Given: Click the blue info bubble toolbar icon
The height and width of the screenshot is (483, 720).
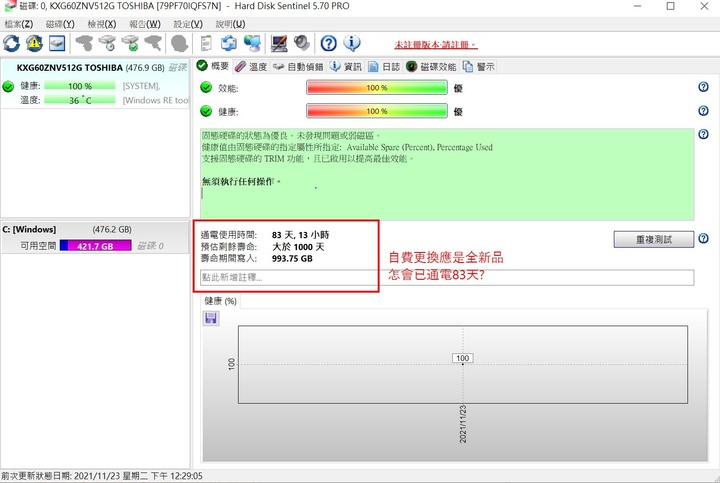Looking at the screenshot, I should coord(352,43).
